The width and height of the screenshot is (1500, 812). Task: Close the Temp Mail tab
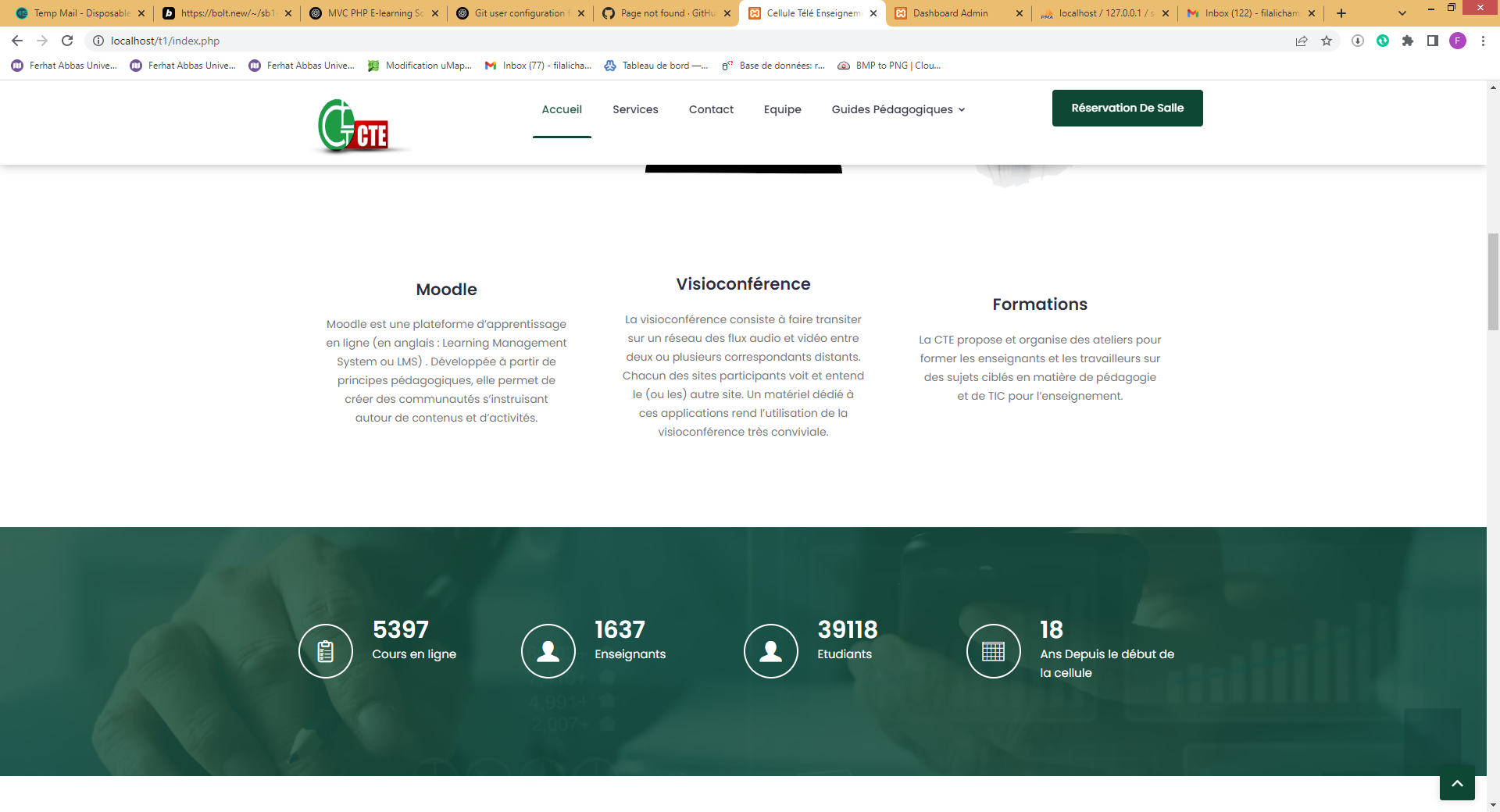pos(141,13)
